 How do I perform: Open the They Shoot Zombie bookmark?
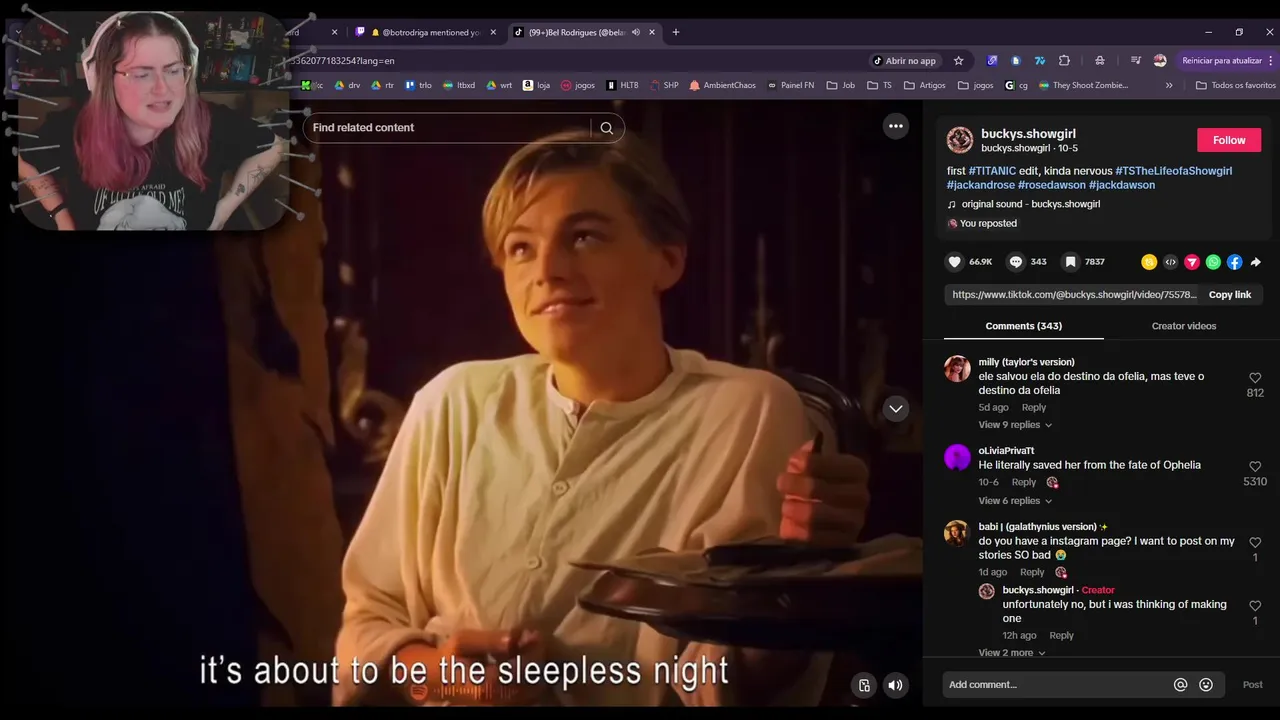(x=1083, y=85)
